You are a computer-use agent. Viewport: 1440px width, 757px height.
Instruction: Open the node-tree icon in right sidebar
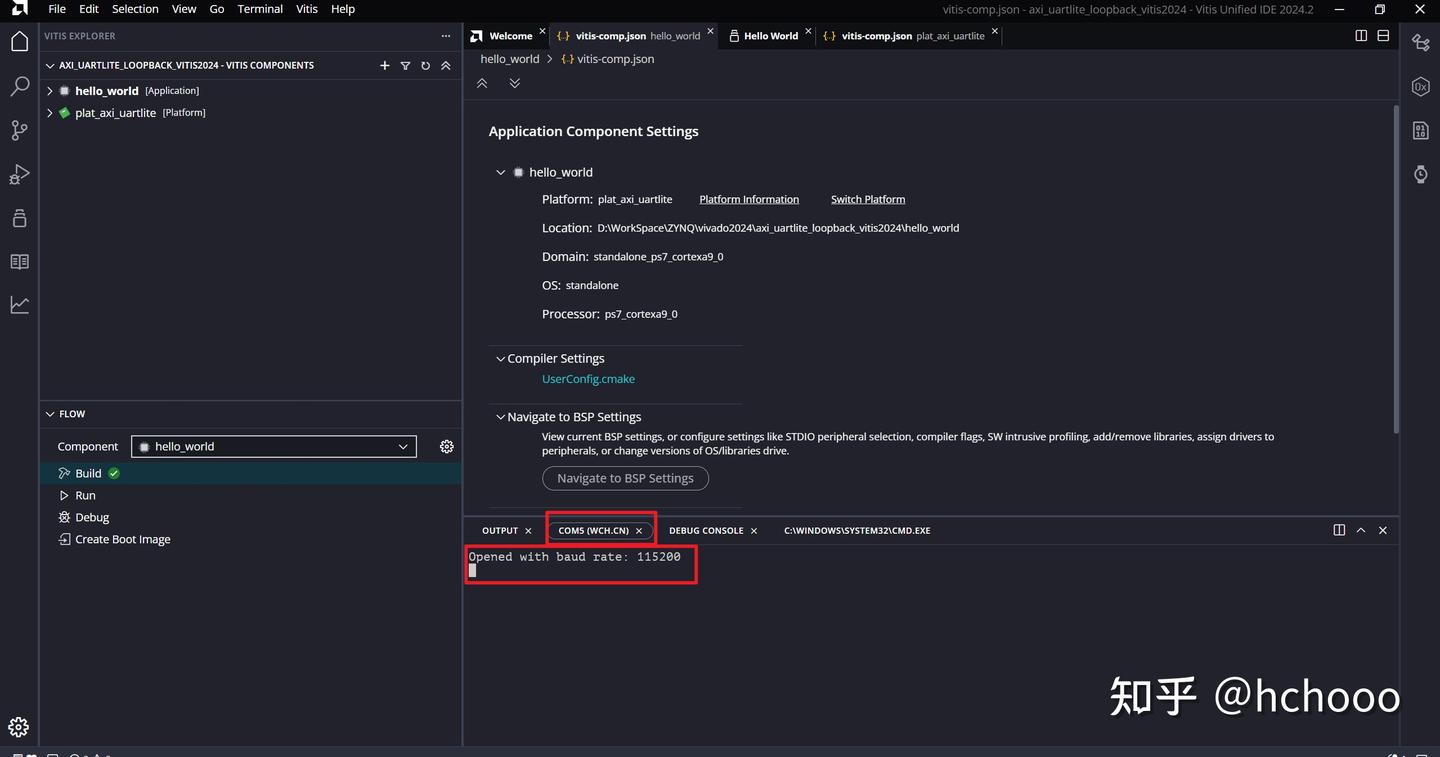[x=1420, y=42]
